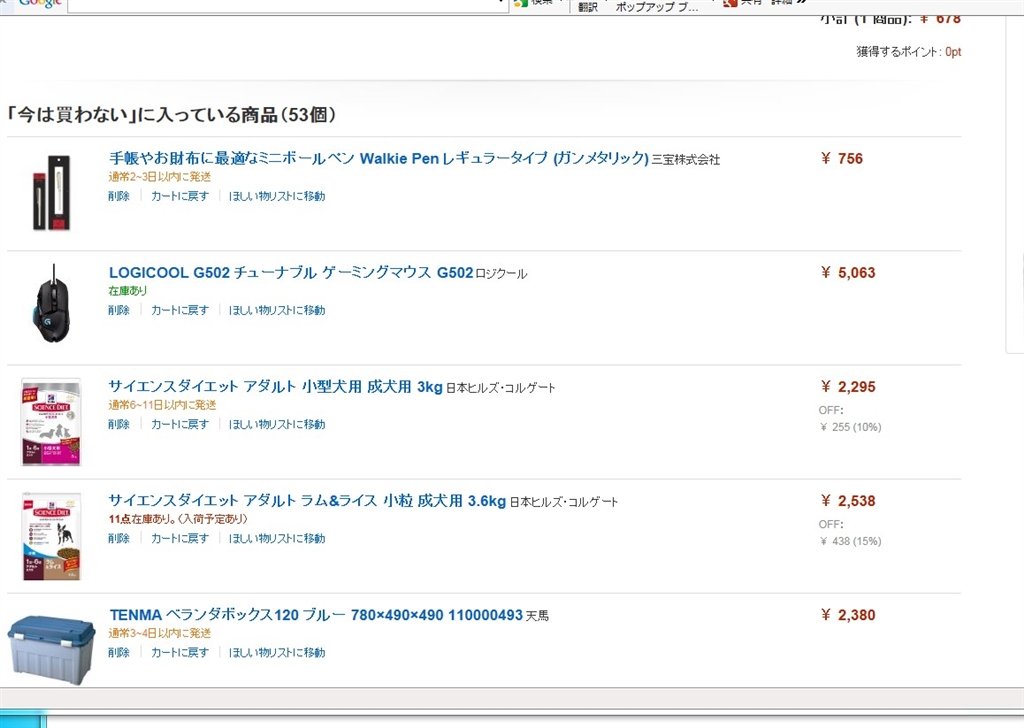Click the ¥ 255 (10%) discount text

pyautogui.click(x=850, y=427)
